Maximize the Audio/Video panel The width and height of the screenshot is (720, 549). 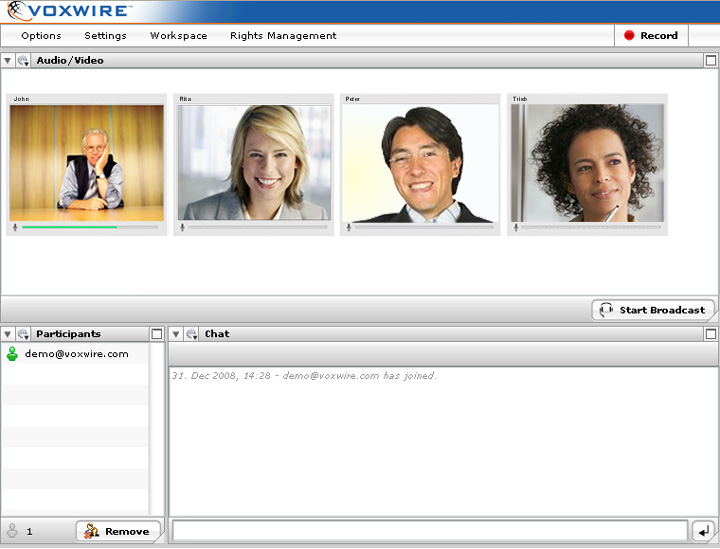pyautogui.click(x=710, y=61)
